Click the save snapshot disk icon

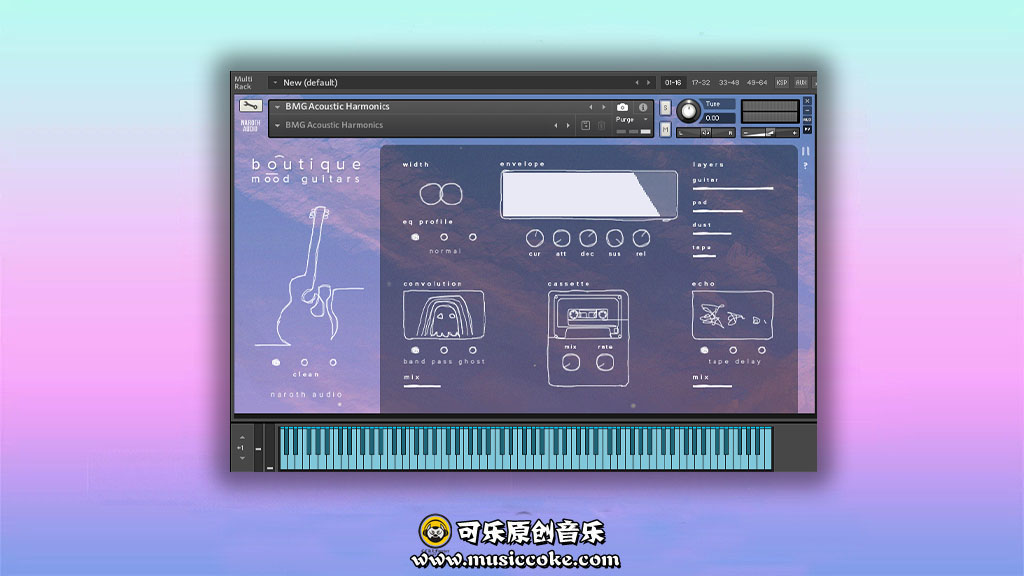586,125
